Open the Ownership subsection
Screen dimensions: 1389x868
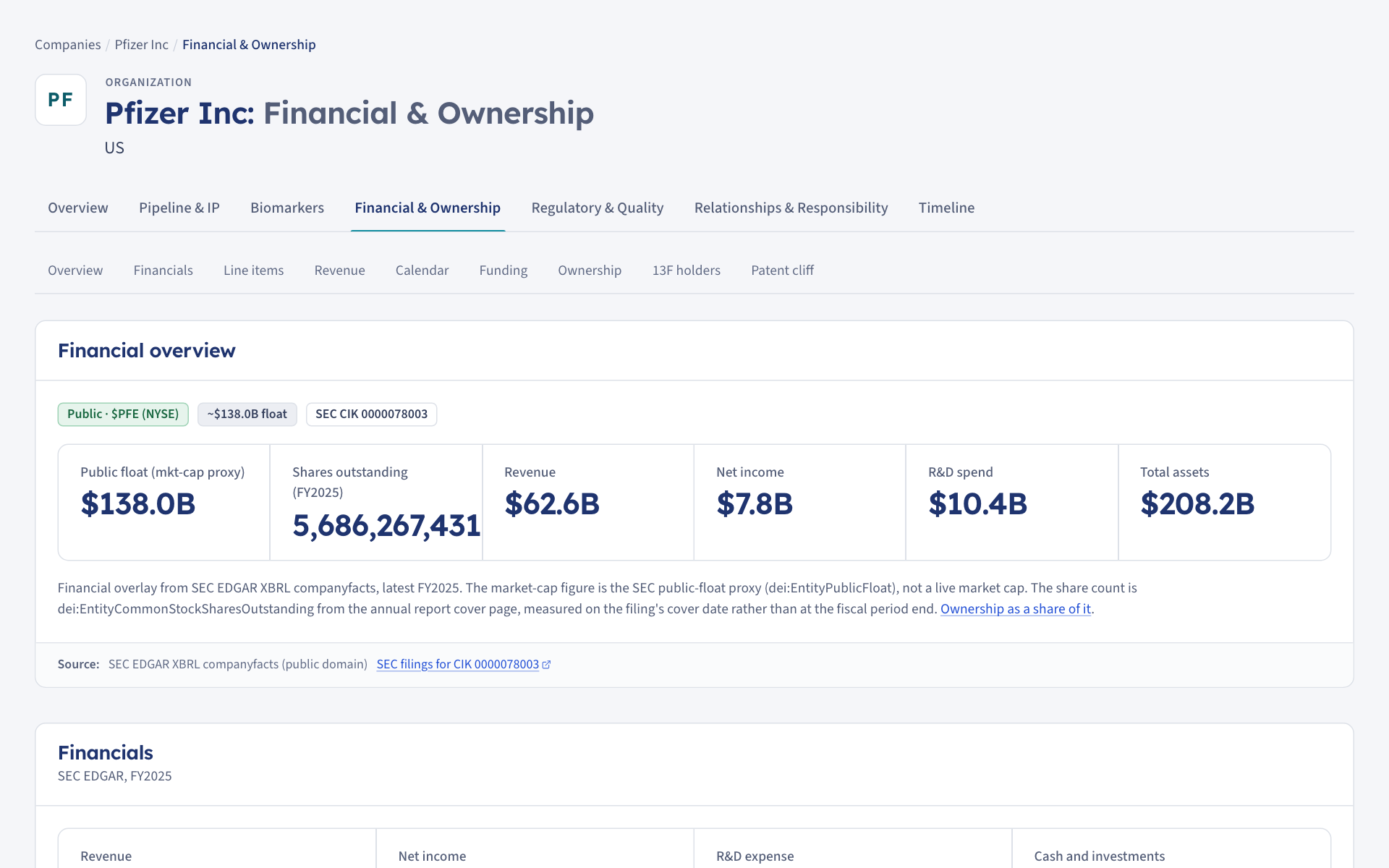(x=590, y=271)
